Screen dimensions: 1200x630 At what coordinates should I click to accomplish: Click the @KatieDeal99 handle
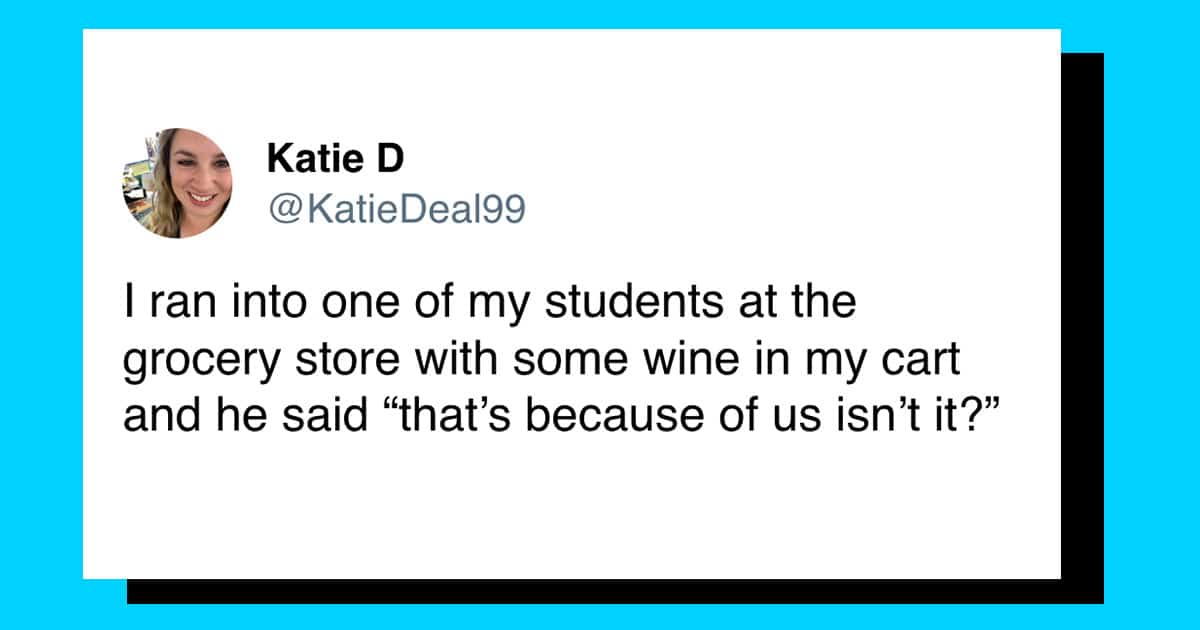tap(395, 209)
